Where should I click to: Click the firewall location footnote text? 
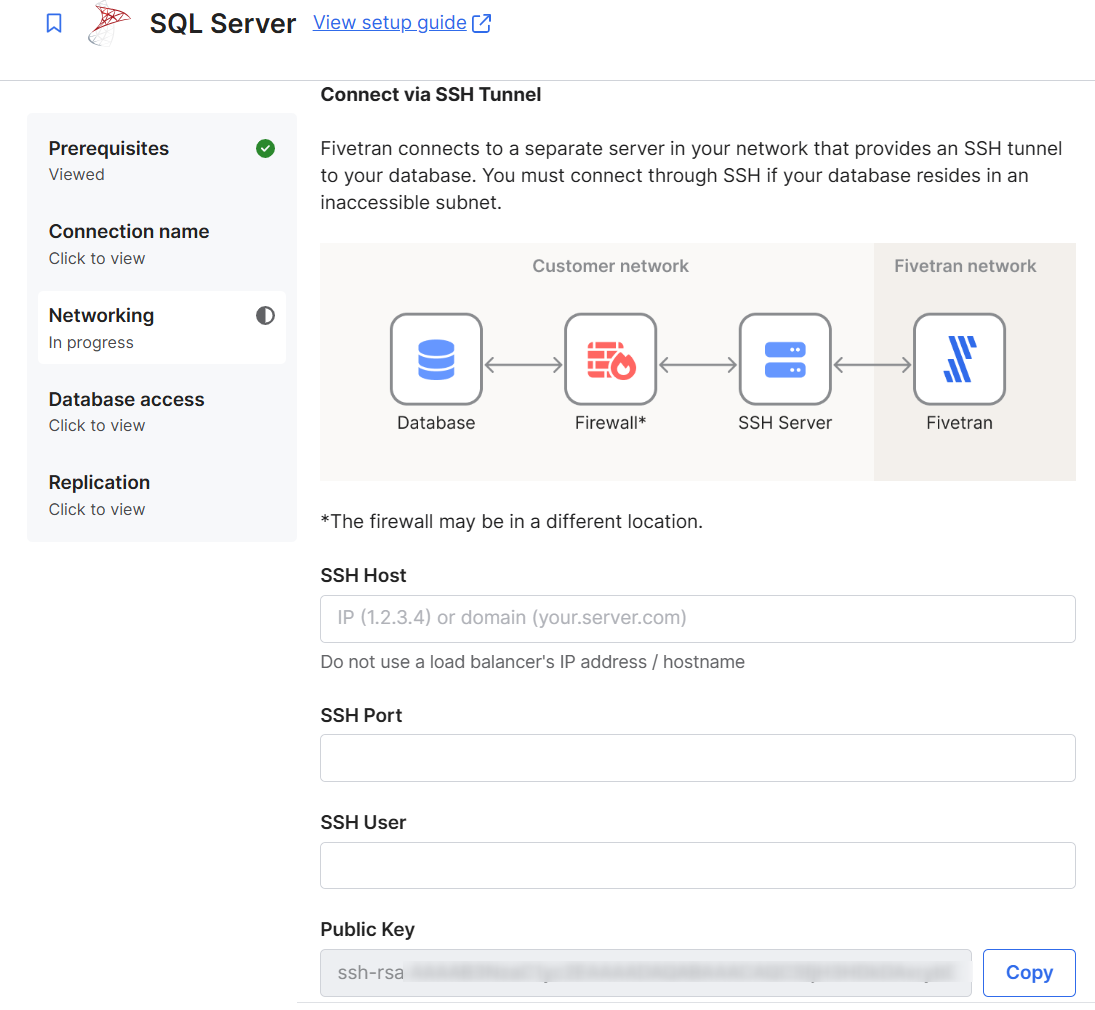click(512, 522)
